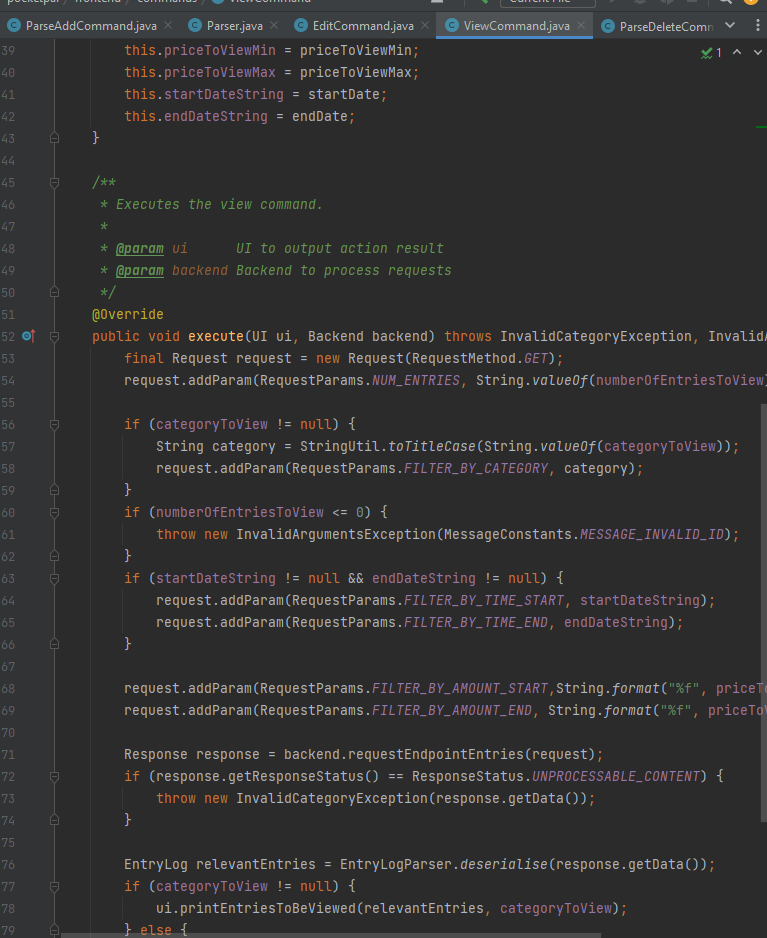Image resolution: width=767 pixels, height=938 pixels.
Task: Collapse constructor fold marker at line 43
Action: coord(54,138)
